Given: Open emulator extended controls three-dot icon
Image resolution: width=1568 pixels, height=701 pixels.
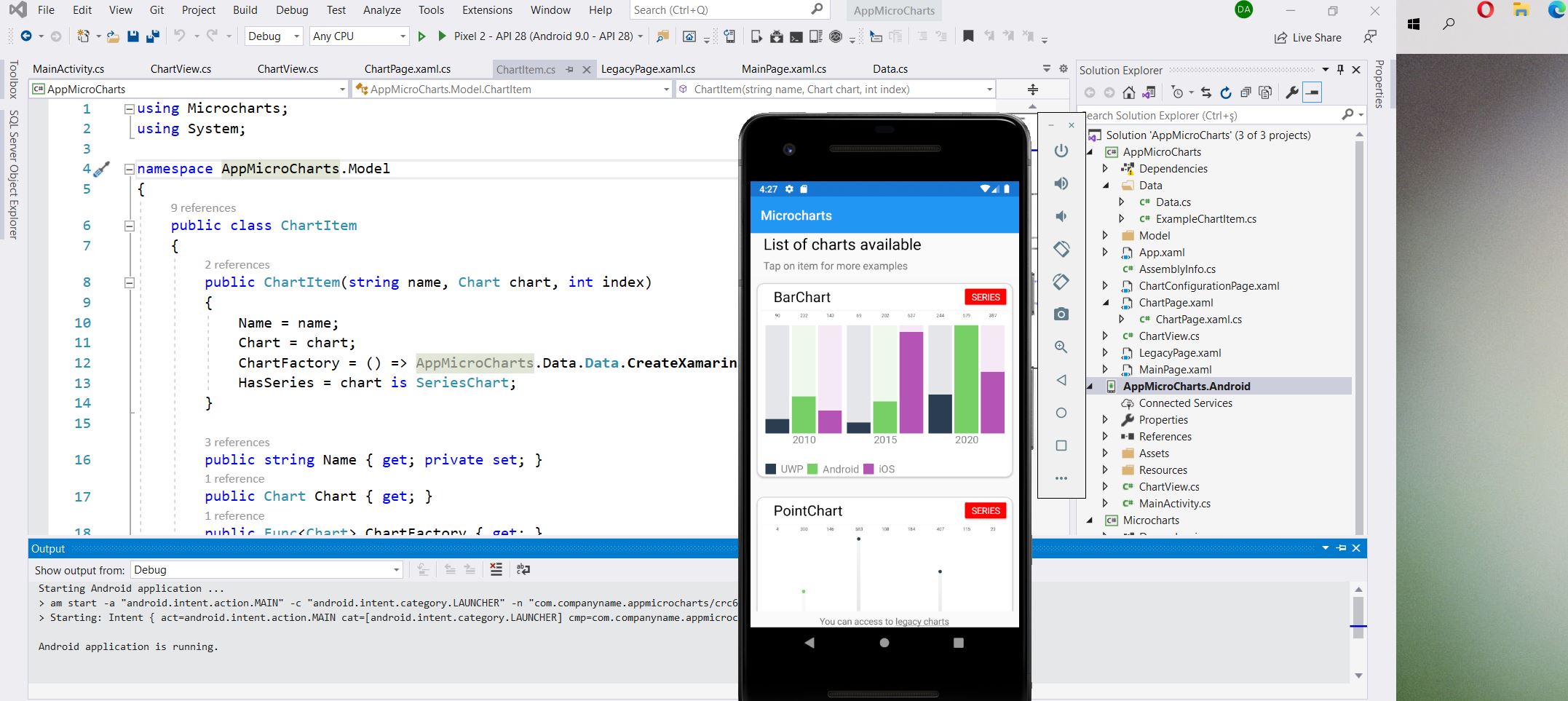Looking at the screenshot, I should tap(1061, 478).
